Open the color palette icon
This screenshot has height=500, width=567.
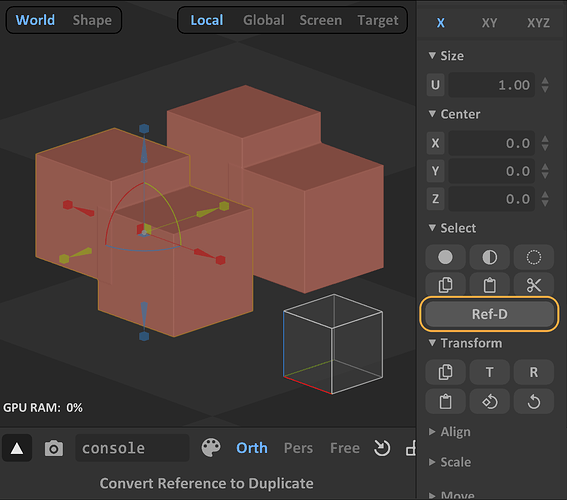[x=211, y=448]
